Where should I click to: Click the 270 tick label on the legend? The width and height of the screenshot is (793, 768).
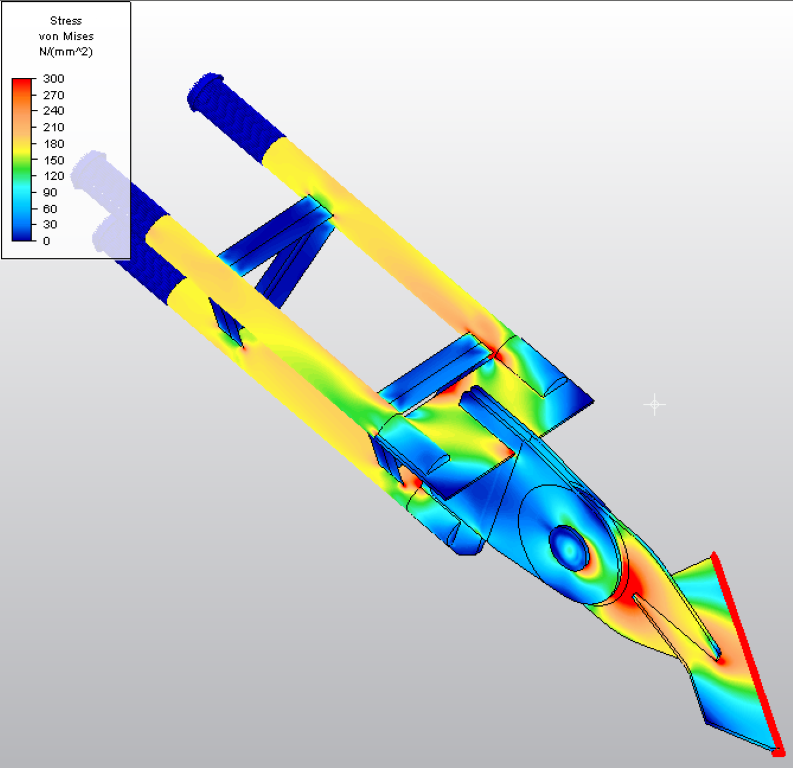(54, 95)
